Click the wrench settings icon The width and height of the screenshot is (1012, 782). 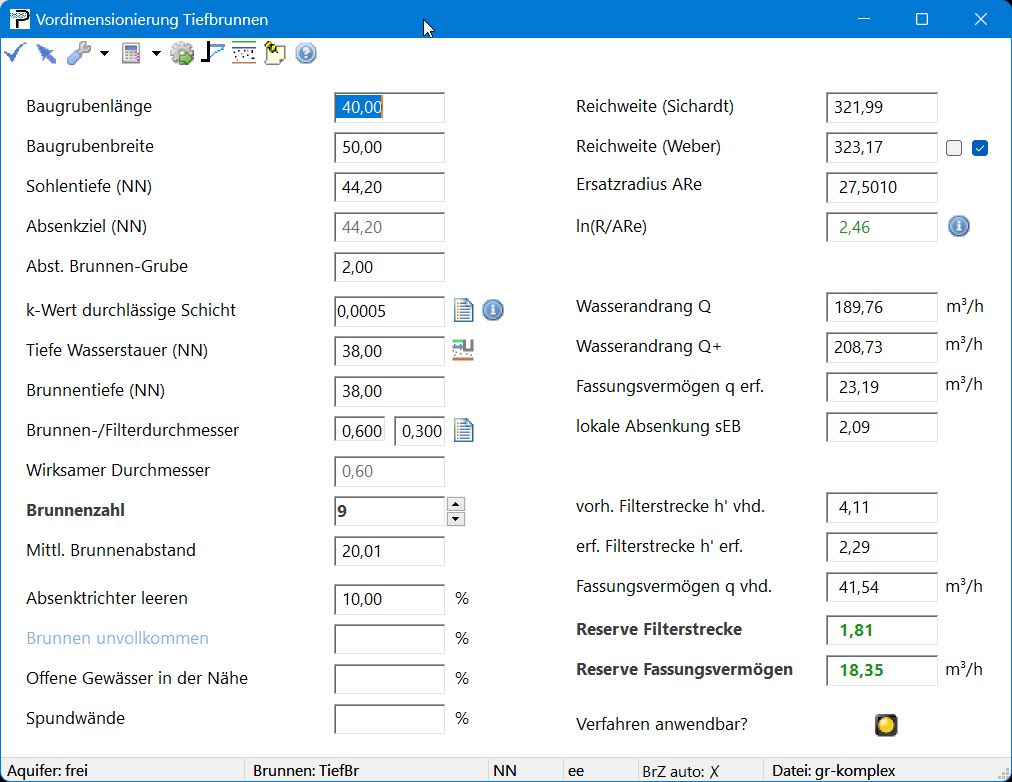(x=79, y=54)
